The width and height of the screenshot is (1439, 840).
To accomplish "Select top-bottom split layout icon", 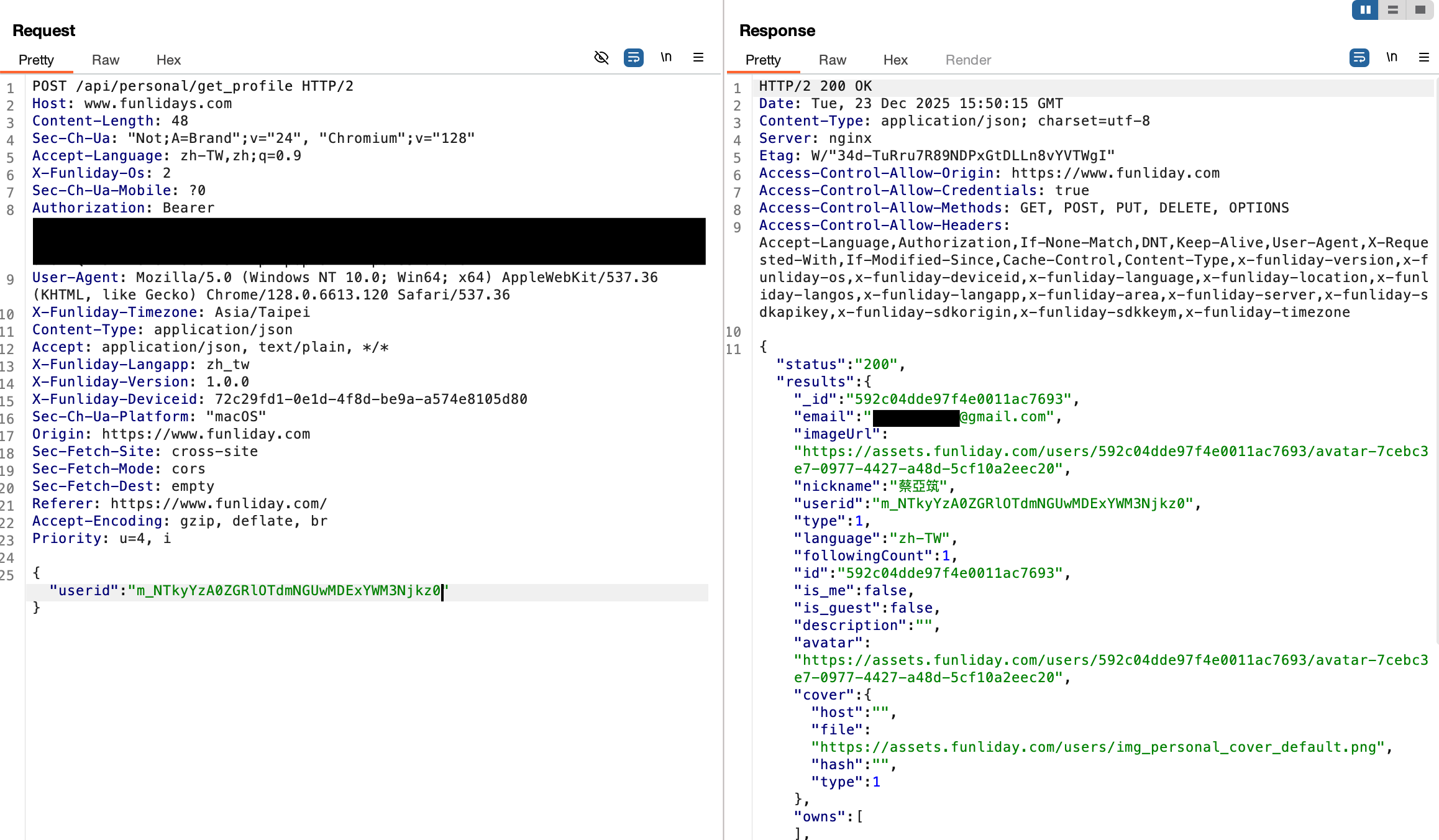I will point(1392,10).
